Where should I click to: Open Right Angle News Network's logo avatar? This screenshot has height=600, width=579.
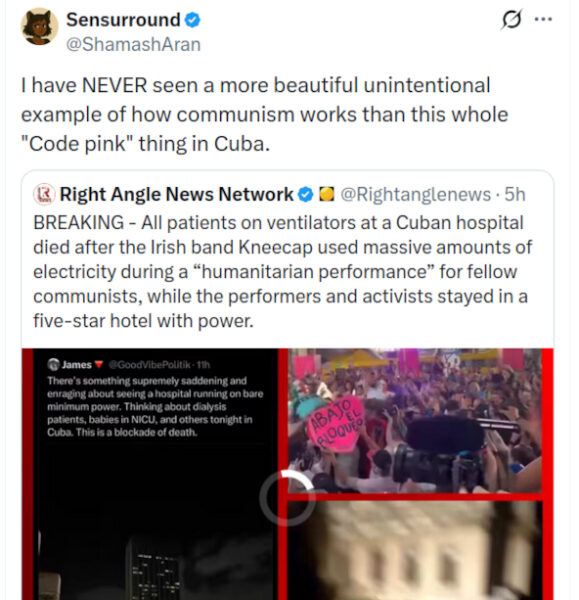(x=44, y=194)
